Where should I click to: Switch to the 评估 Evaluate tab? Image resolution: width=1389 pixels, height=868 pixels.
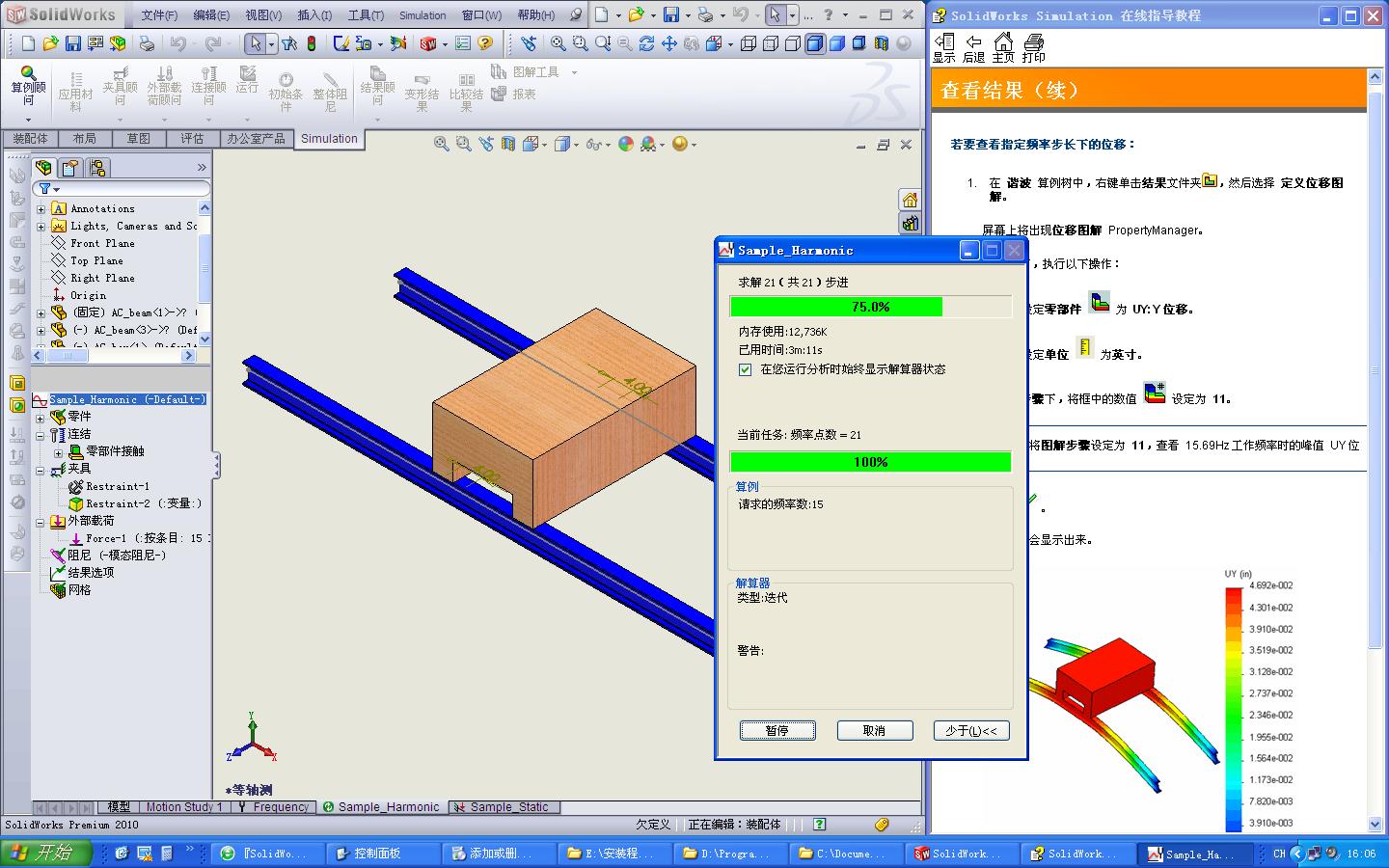click(x=192, y=139)
